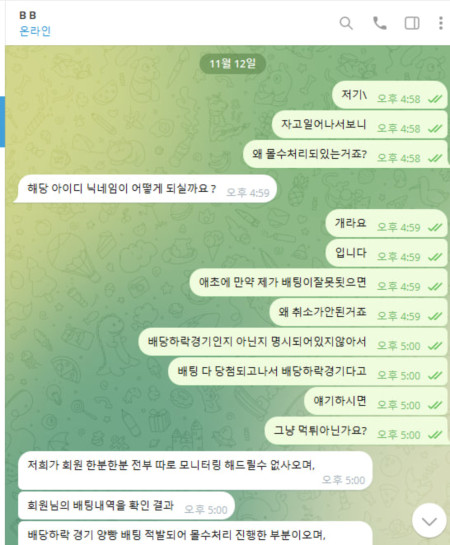Click the 저희가 회원 한분한분 received message
450x545 pixels.
click(195, 471)
